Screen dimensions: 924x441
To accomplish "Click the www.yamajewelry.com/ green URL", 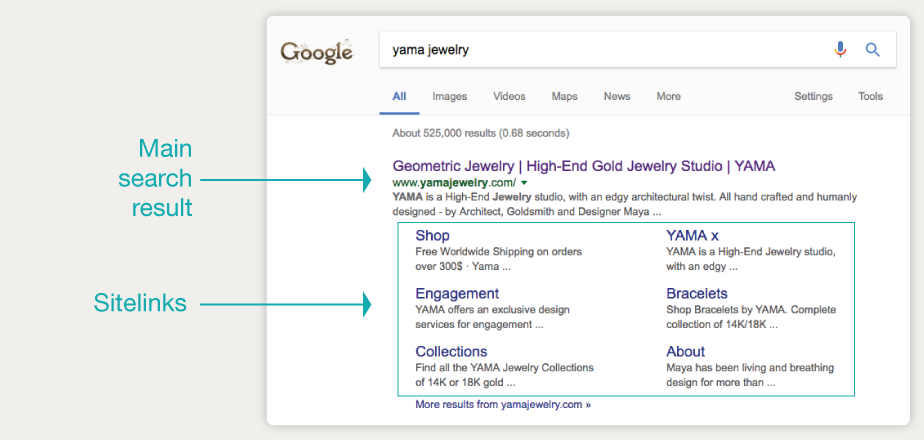I will click(454, 182).
